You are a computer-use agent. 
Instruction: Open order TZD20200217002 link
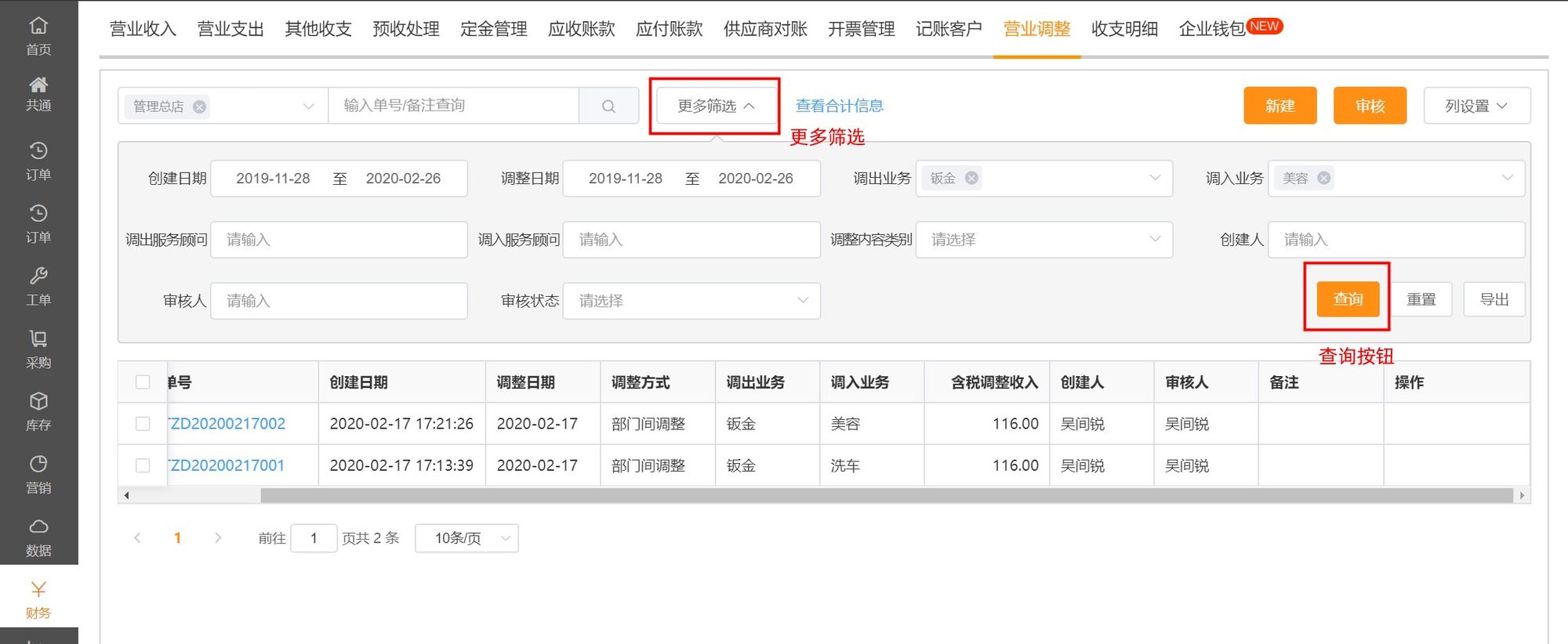coord(227,423)
